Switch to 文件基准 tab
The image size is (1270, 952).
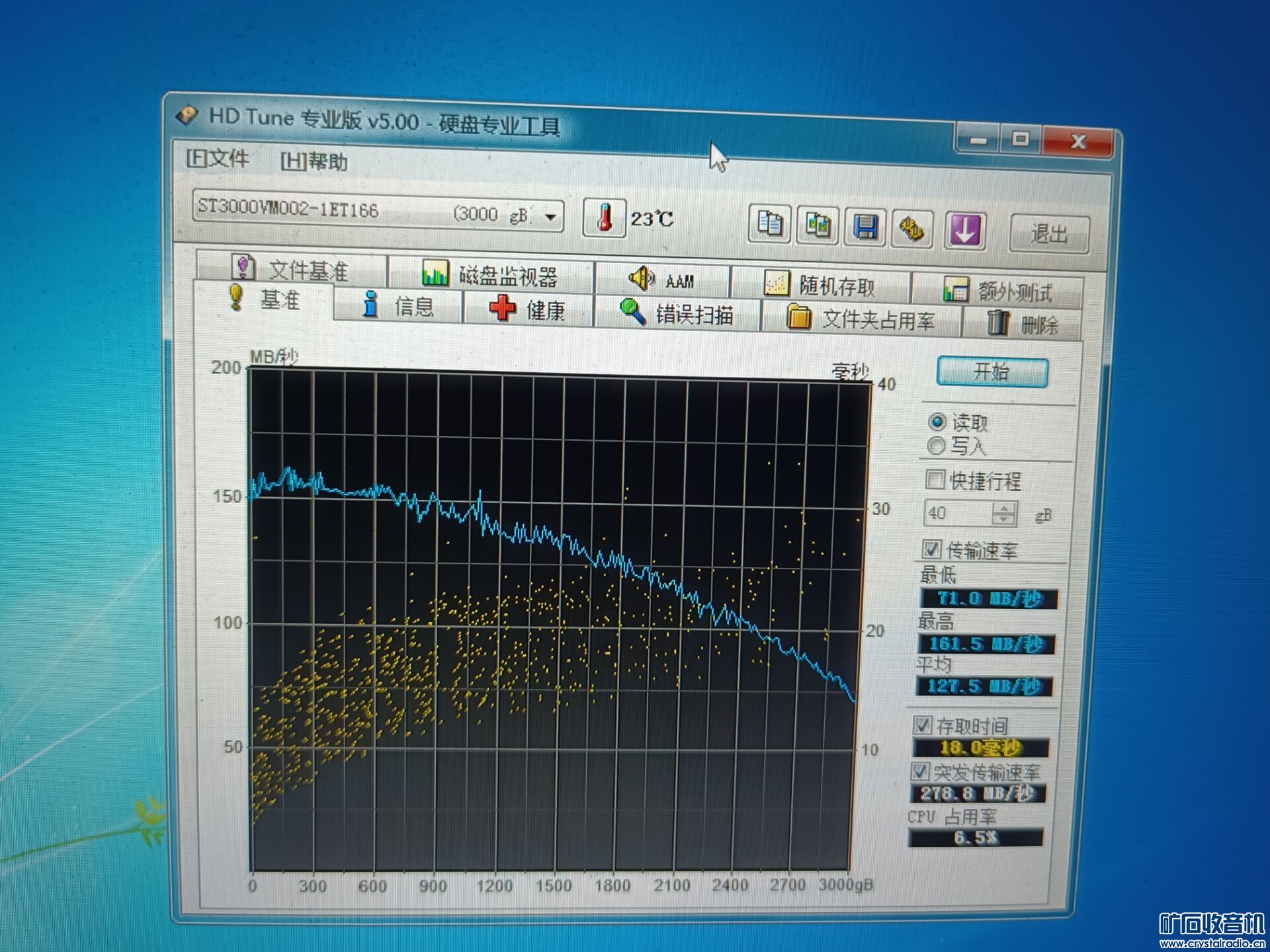291,266
